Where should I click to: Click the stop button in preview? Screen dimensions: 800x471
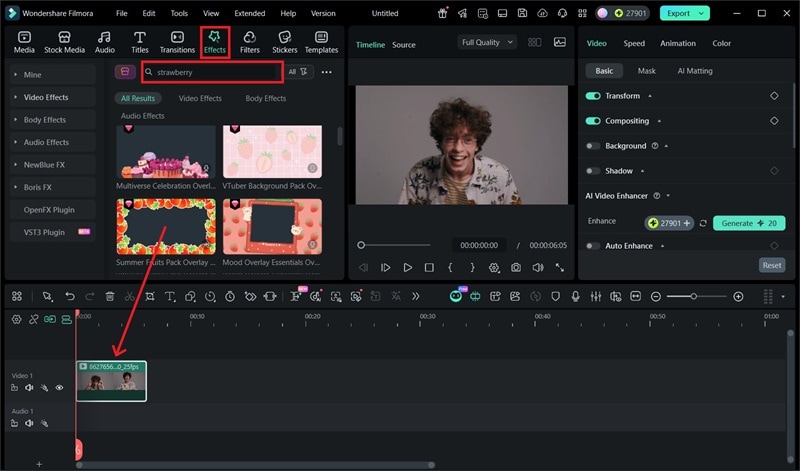[x=429, y=267]
